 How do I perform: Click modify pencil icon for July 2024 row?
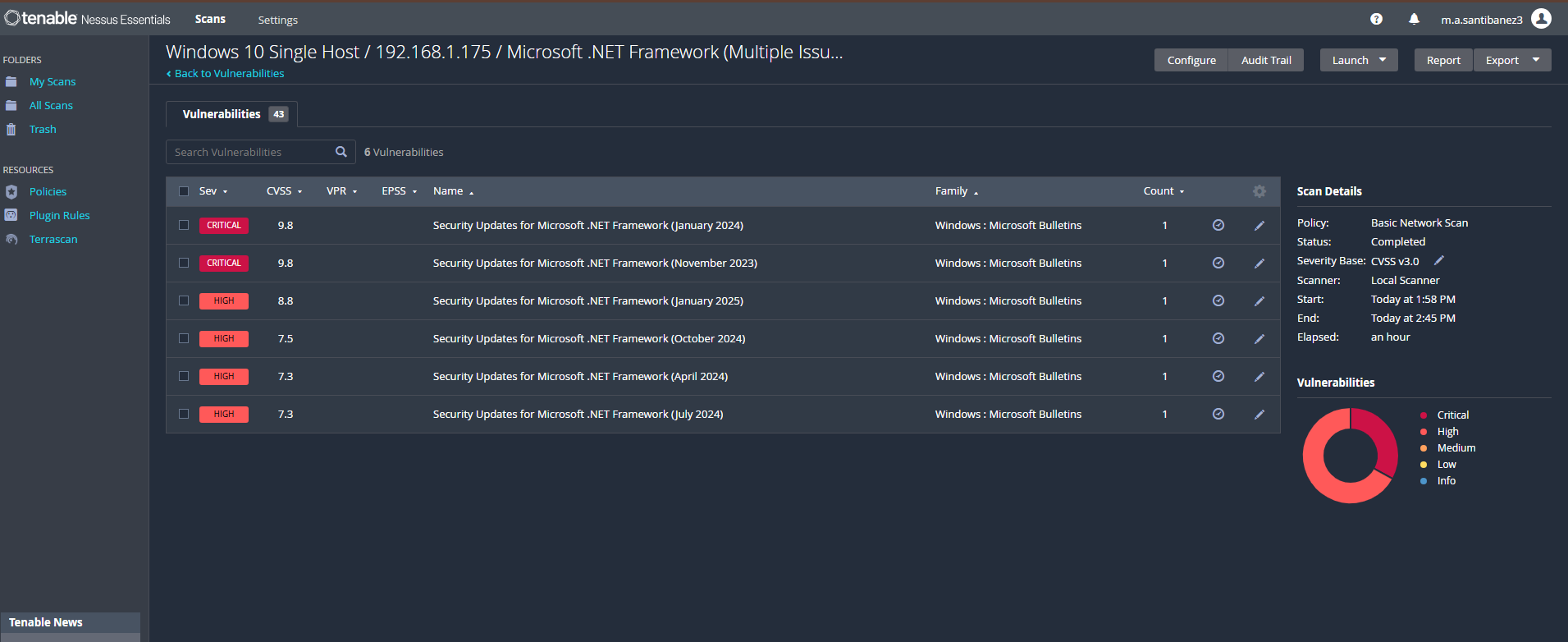pyautogui.click(x=1259, y=414)
